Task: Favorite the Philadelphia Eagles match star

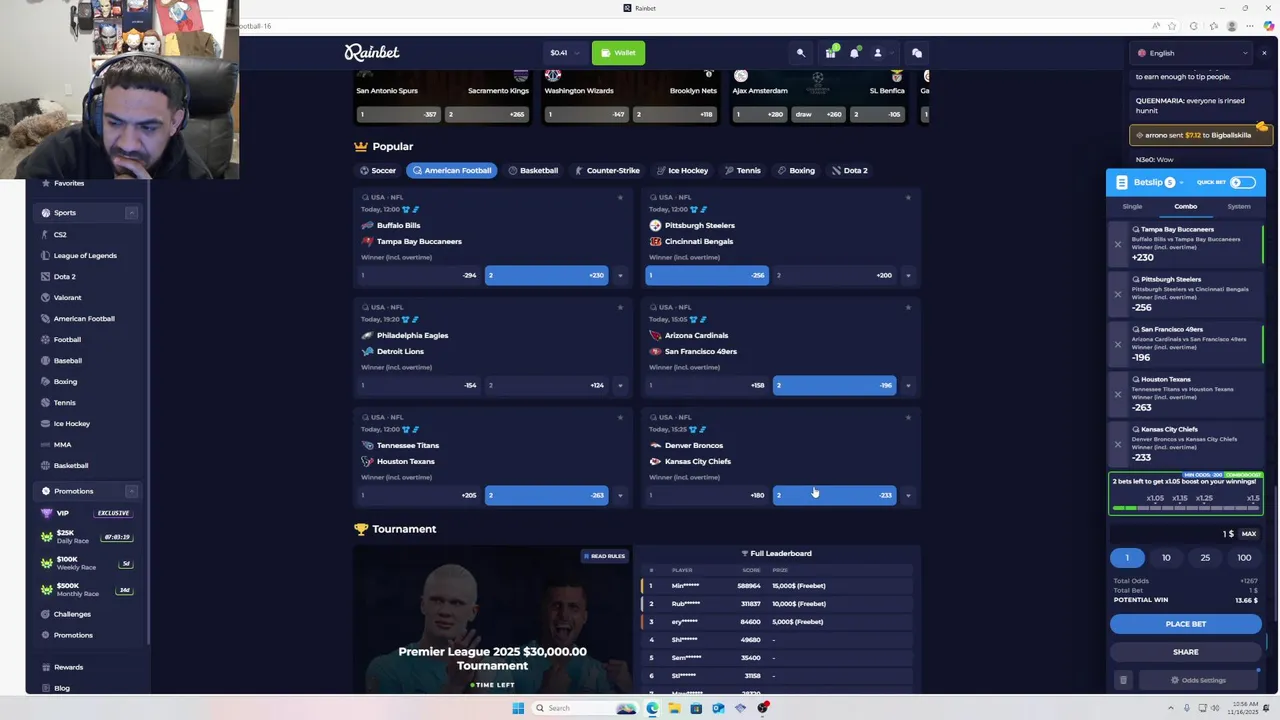Action: (x=620, y=307)
